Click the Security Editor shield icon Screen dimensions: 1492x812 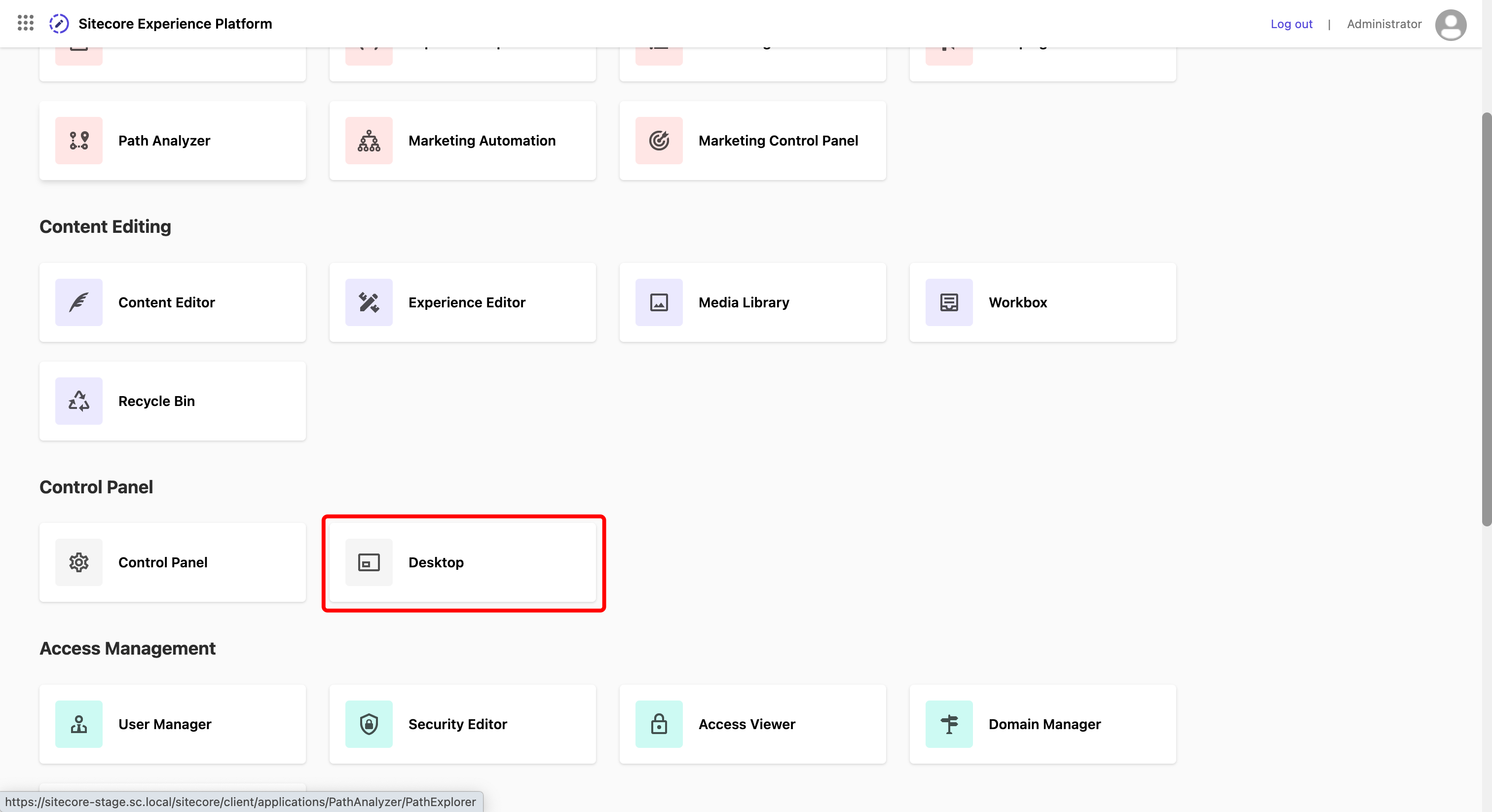[x=369, y=725]
